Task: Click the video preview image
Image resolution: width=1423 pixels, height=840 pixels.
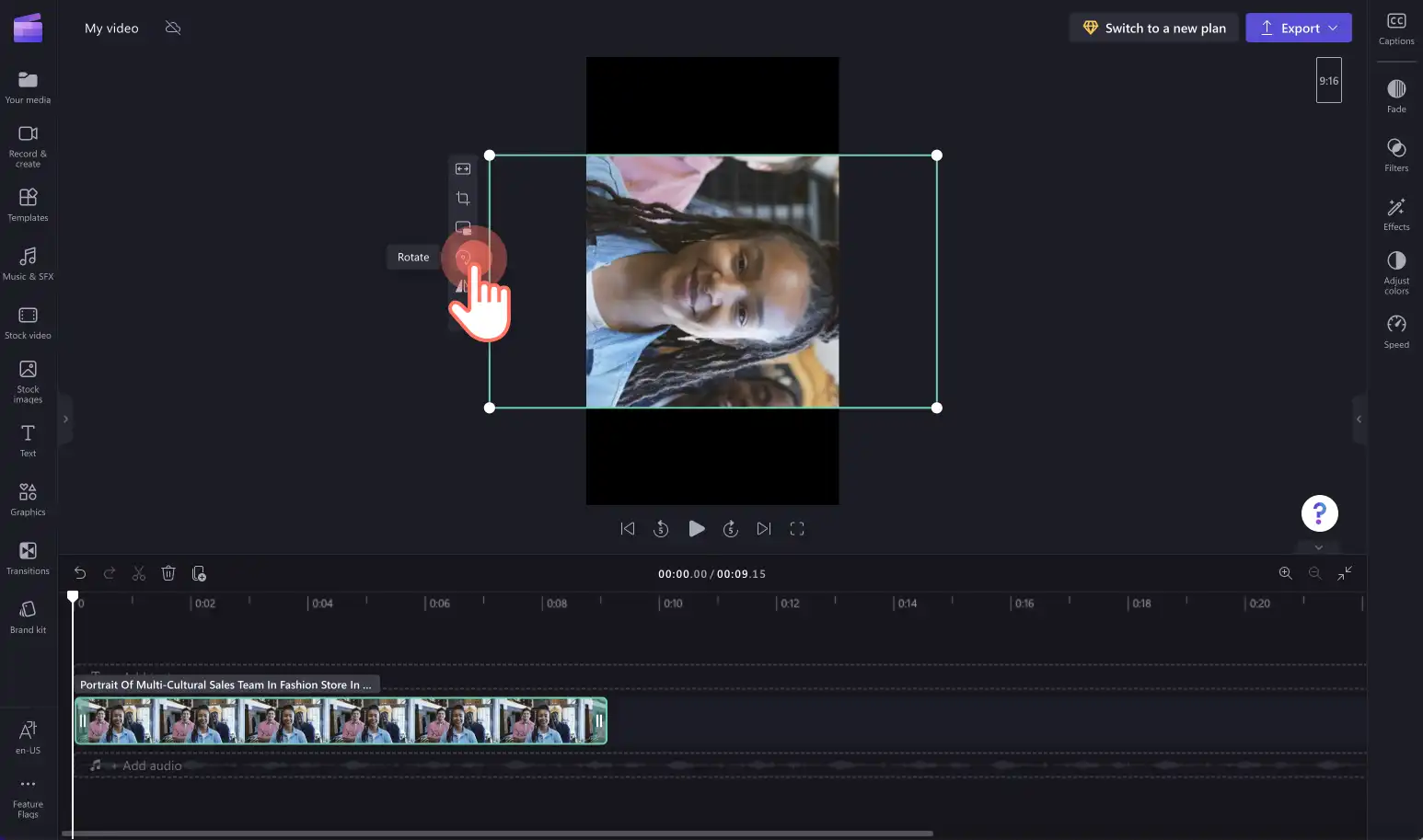Action: pos(712,282)
